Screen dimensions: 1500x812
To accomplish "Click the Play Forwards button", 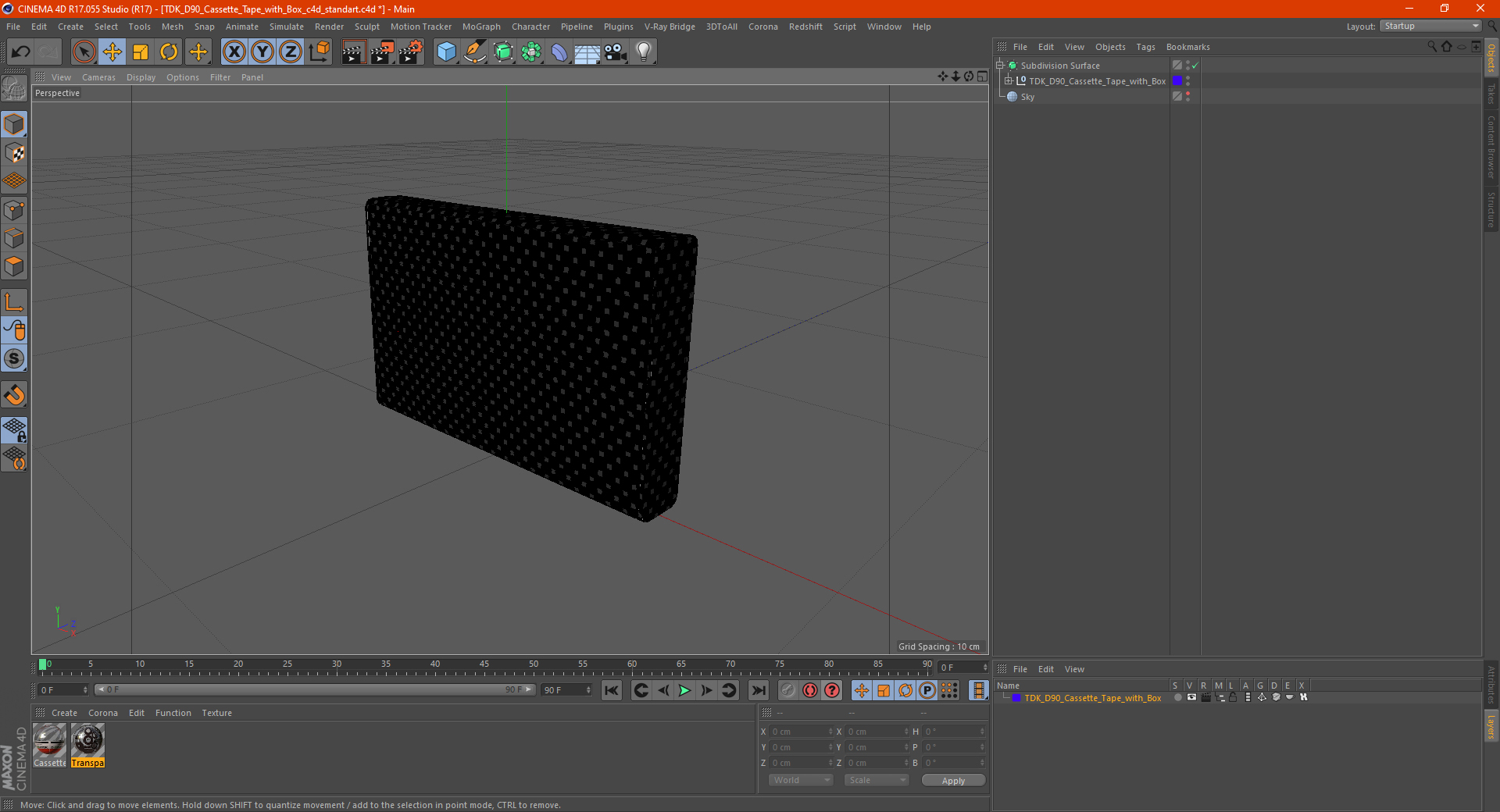I will [684, 690].
